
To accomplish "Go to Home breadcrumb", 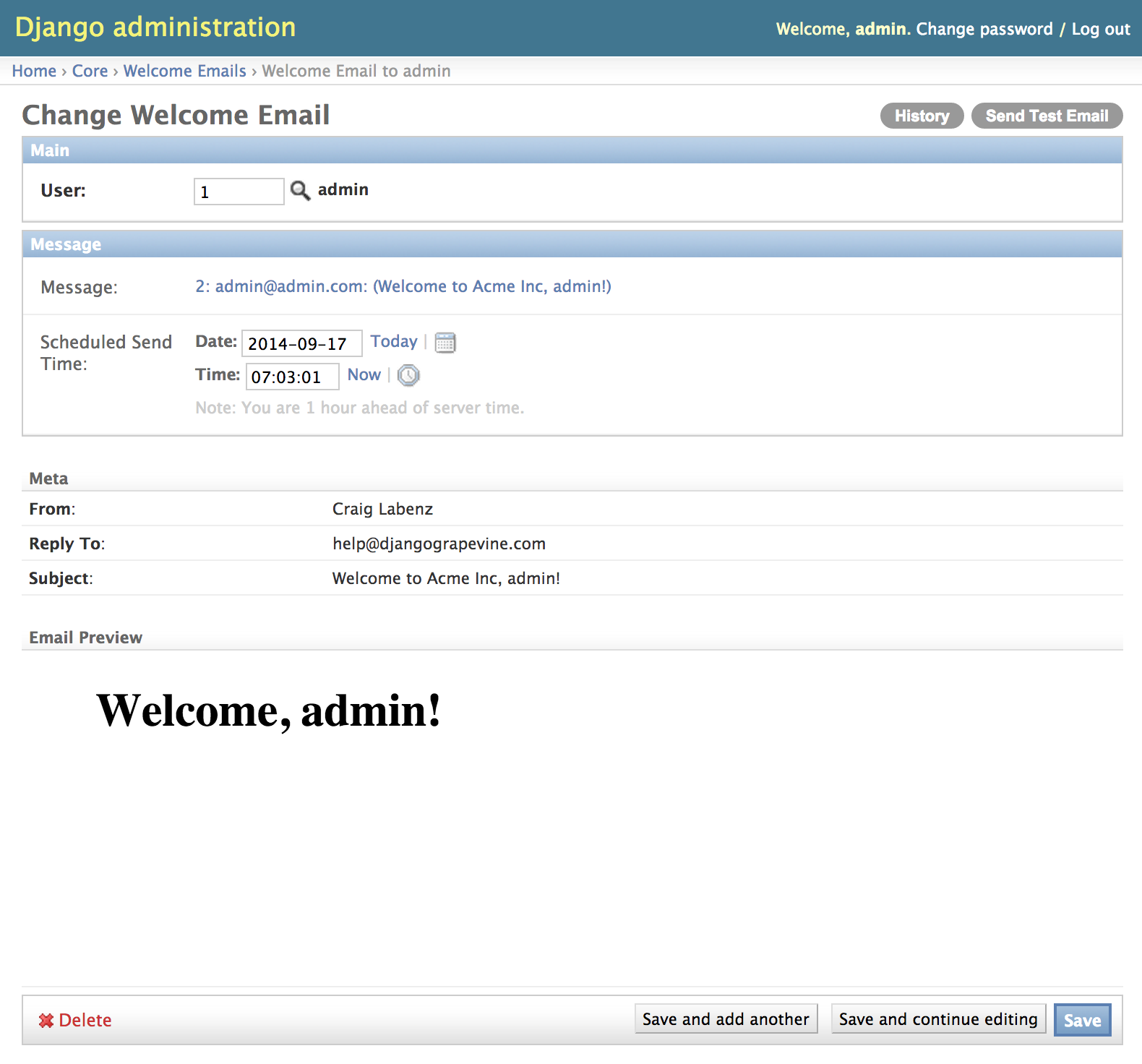I will click(x=34, y=71).
